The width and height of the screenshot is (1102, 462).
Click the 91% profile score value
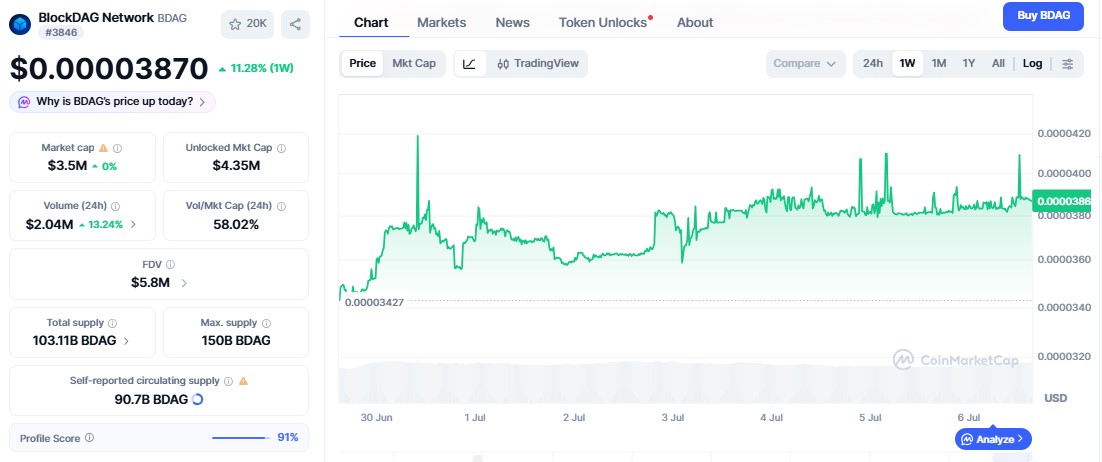[288, 437]
